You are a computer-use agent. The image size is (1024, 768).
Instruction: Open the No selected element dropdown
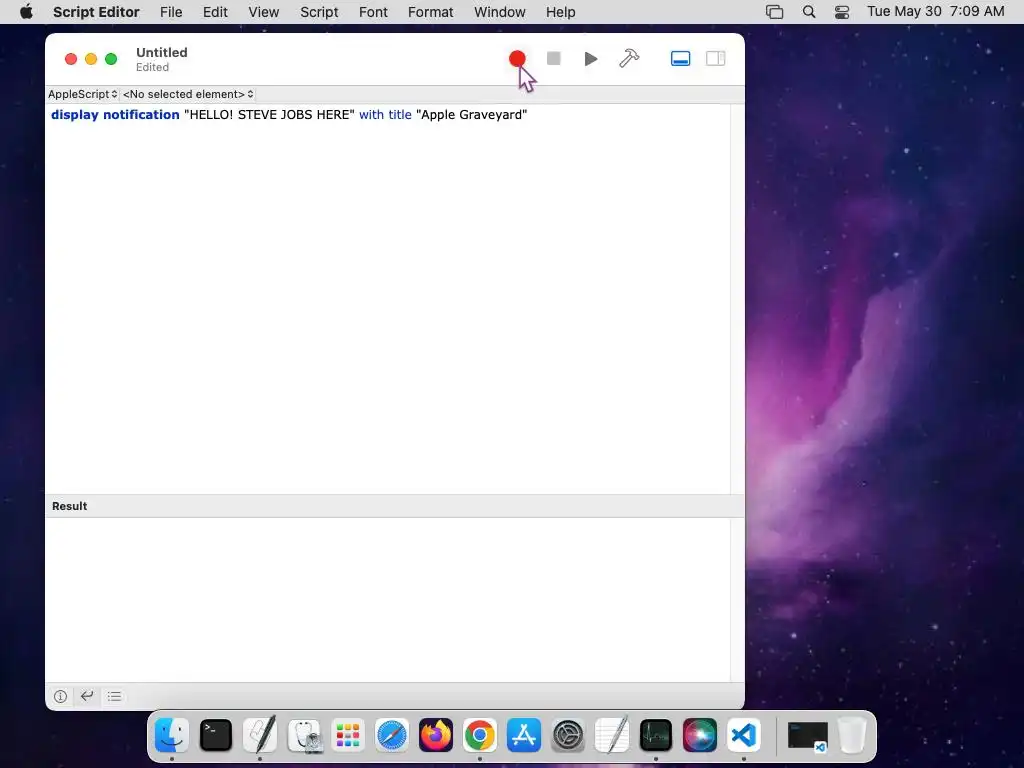(x=188, y=94)
